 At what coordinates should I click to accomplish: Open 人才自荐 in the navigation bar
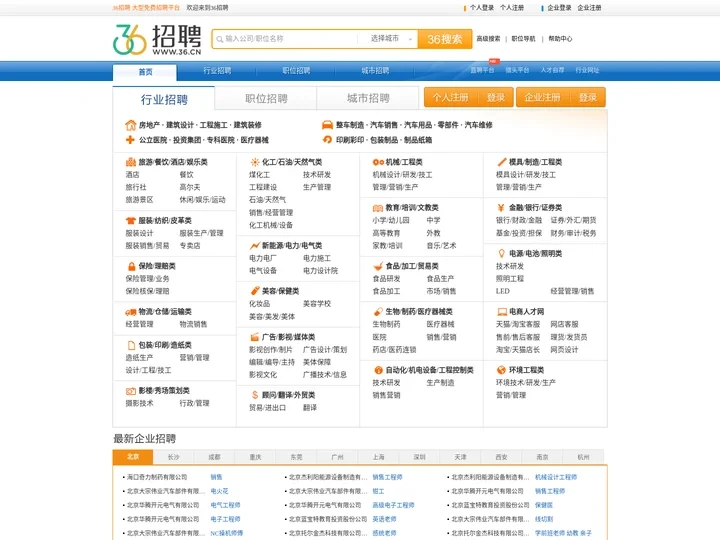(x=552, y=70)
